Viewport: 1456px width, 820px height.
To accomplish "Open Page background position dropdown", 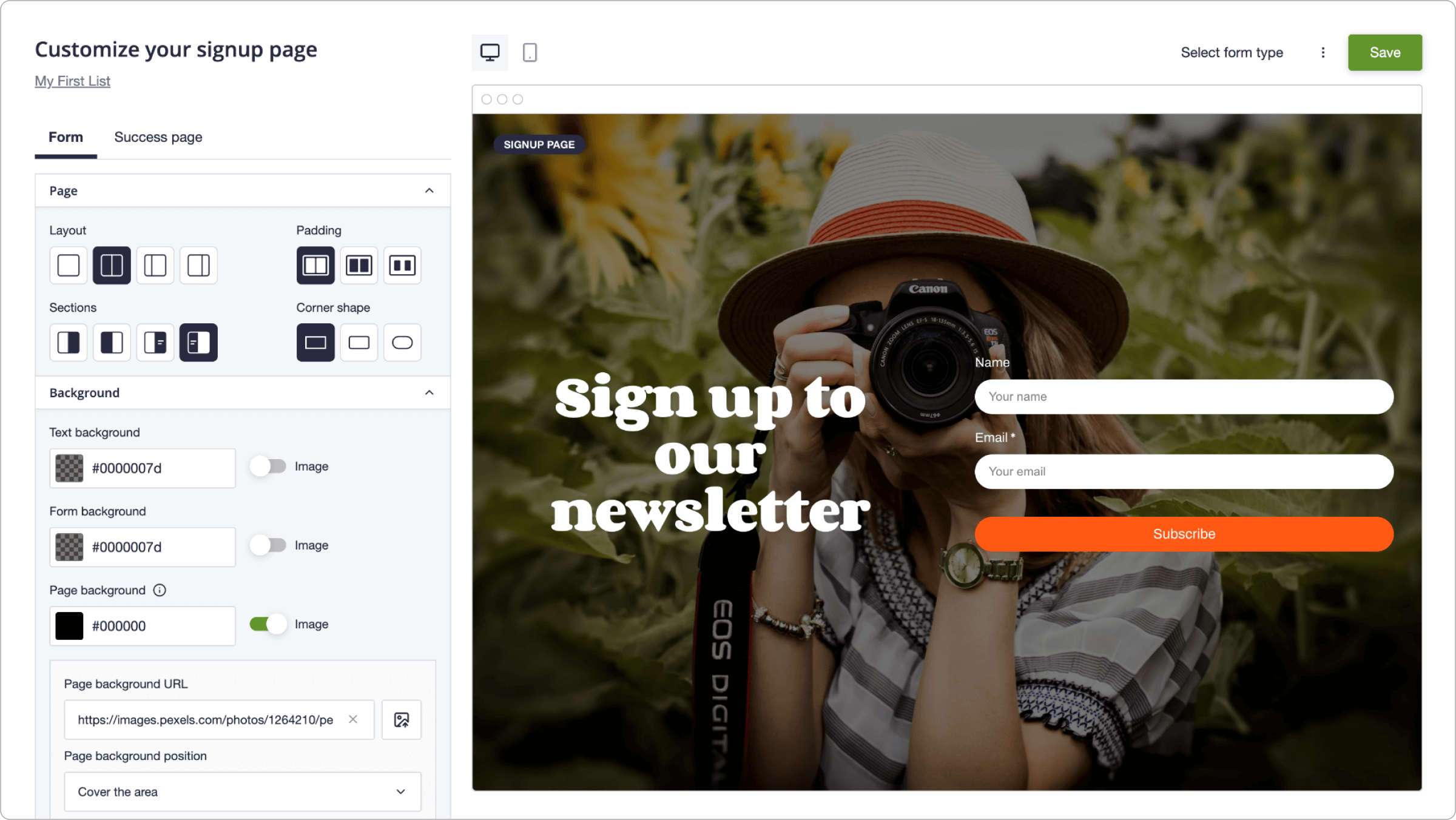I will click(243, 792).
